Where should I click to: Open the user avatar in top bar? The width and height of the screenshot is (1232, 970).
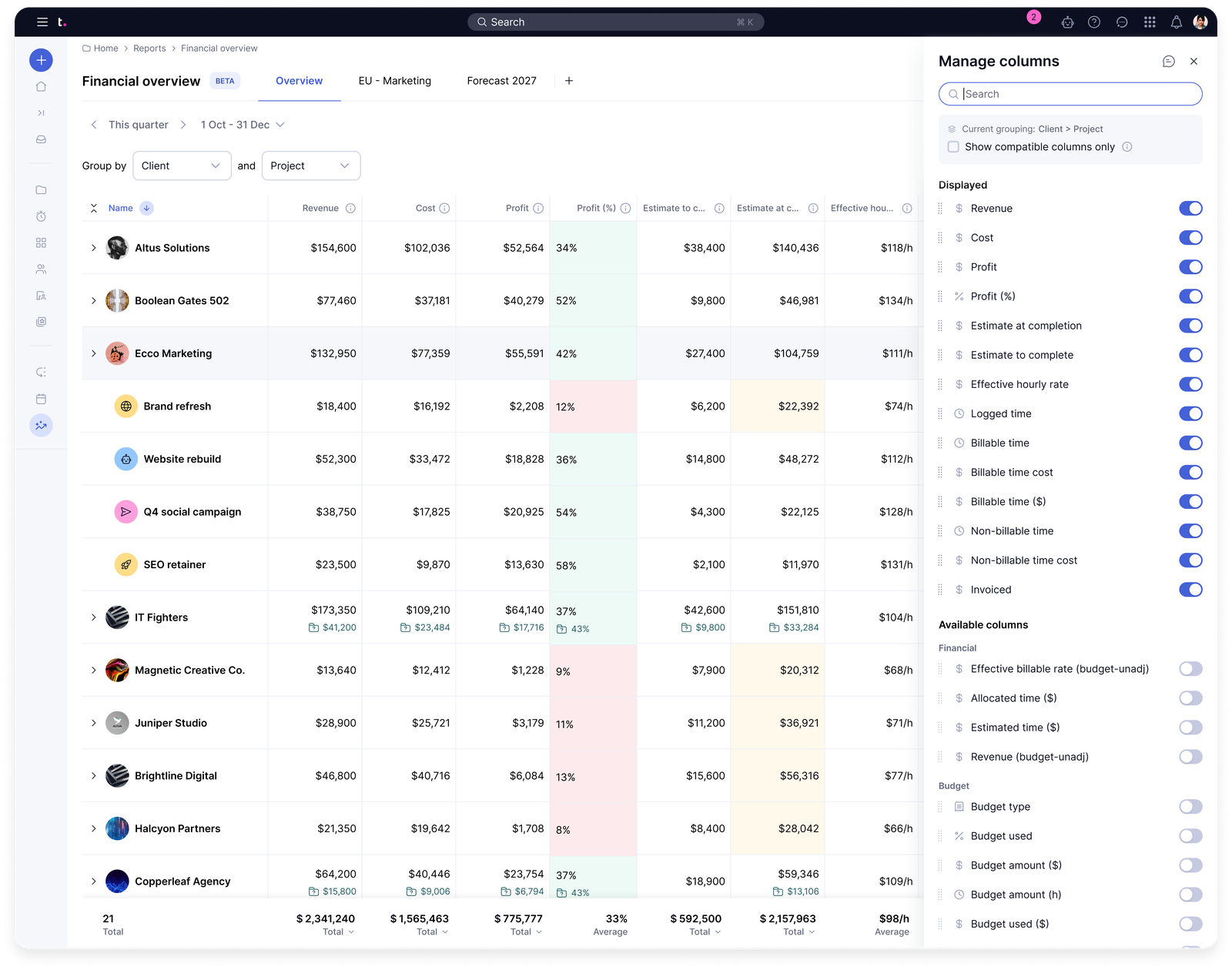click(x=1200, y=22)
